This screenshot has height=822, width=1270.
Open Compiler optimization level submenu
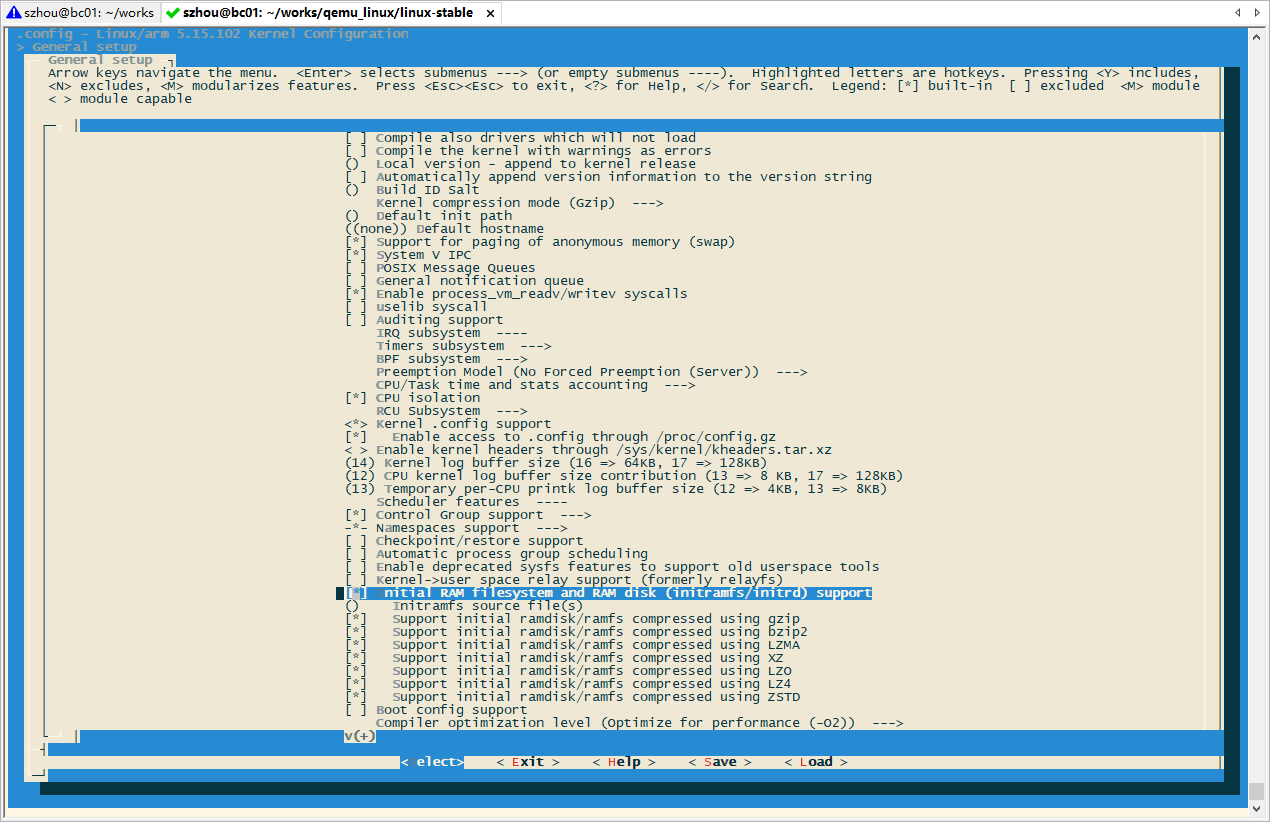(x=640, y=723)
